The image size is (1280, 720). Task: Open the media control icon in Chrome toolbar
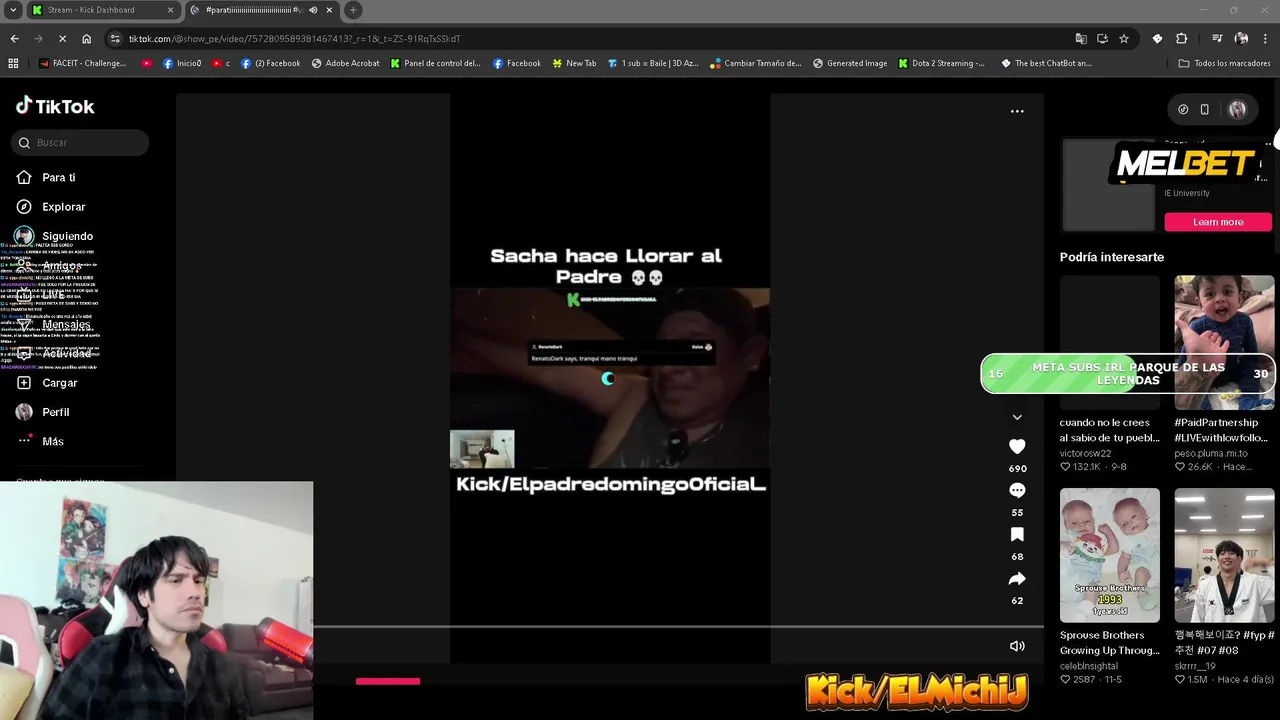coord(1217,38)
